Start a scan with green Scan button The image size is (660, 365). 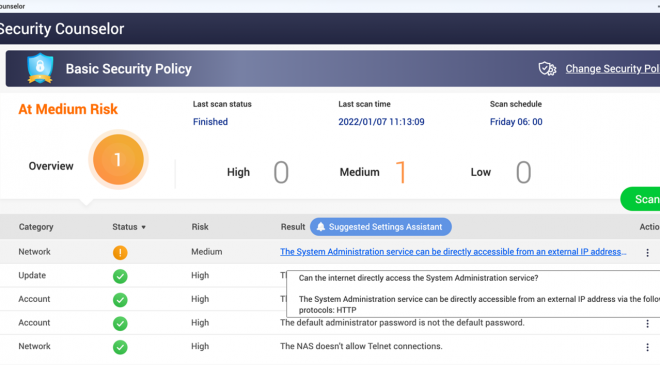(x=640, y=199)
